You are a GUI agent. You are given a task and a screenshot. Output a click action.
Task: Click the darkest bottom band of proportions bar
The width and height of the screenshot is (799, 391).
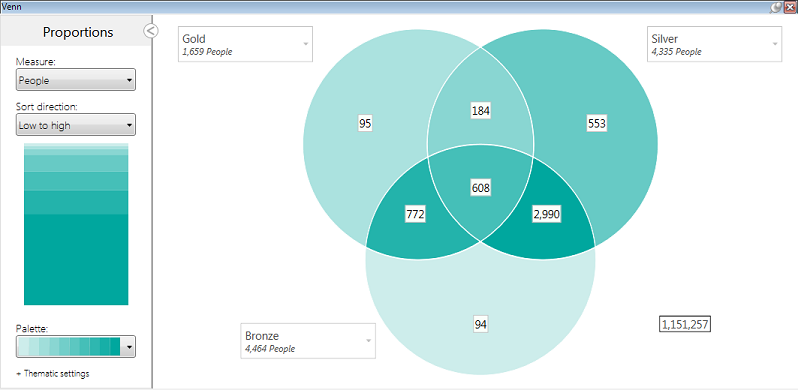tap(76, 259)
